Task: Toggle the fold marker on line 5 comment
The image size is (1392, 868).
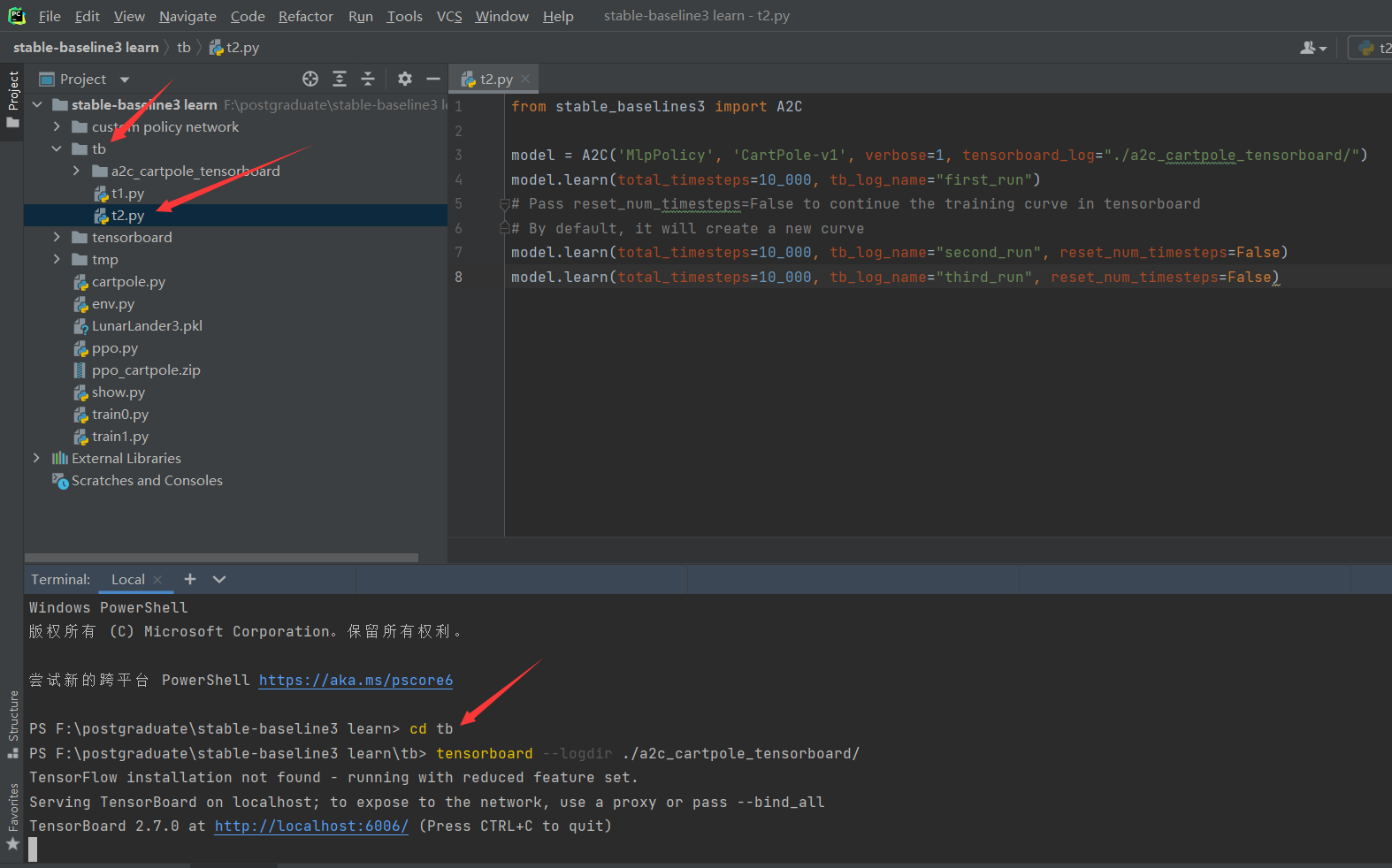Action: (504, 204)
